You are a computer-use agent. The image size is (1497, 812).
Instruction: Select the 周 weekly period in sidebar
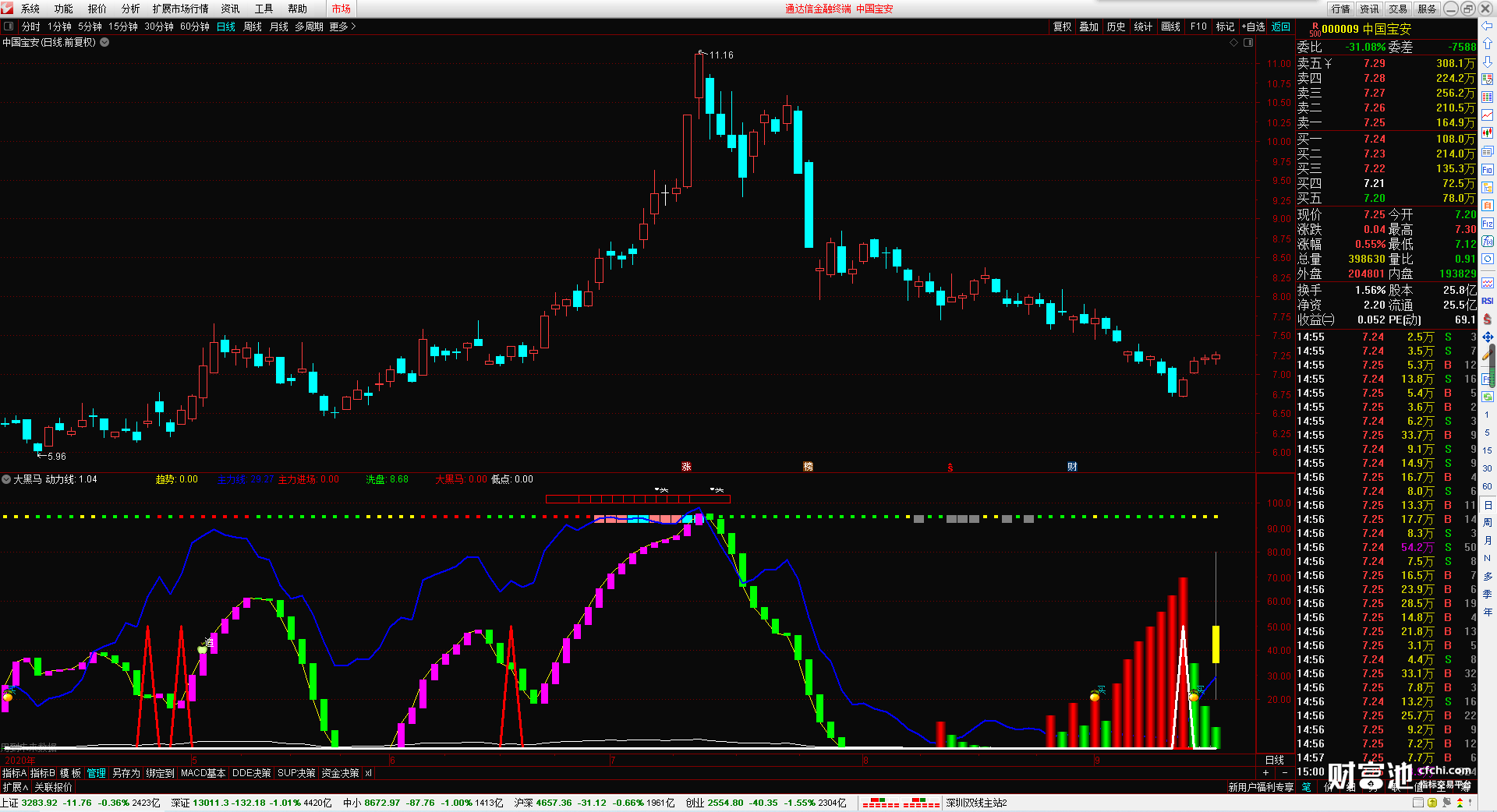tap(1487, 522)
